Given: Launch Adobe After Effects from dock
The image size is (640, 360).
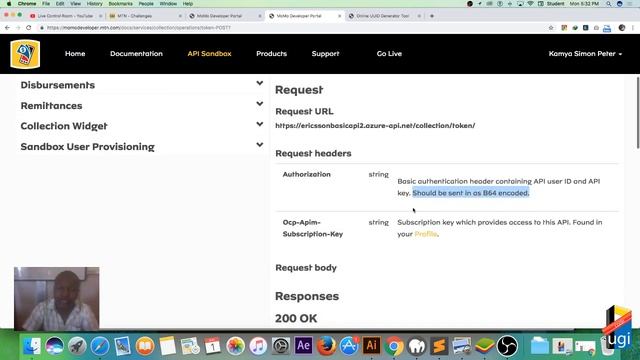Looking at the screenshot, I should pos(303,346).
